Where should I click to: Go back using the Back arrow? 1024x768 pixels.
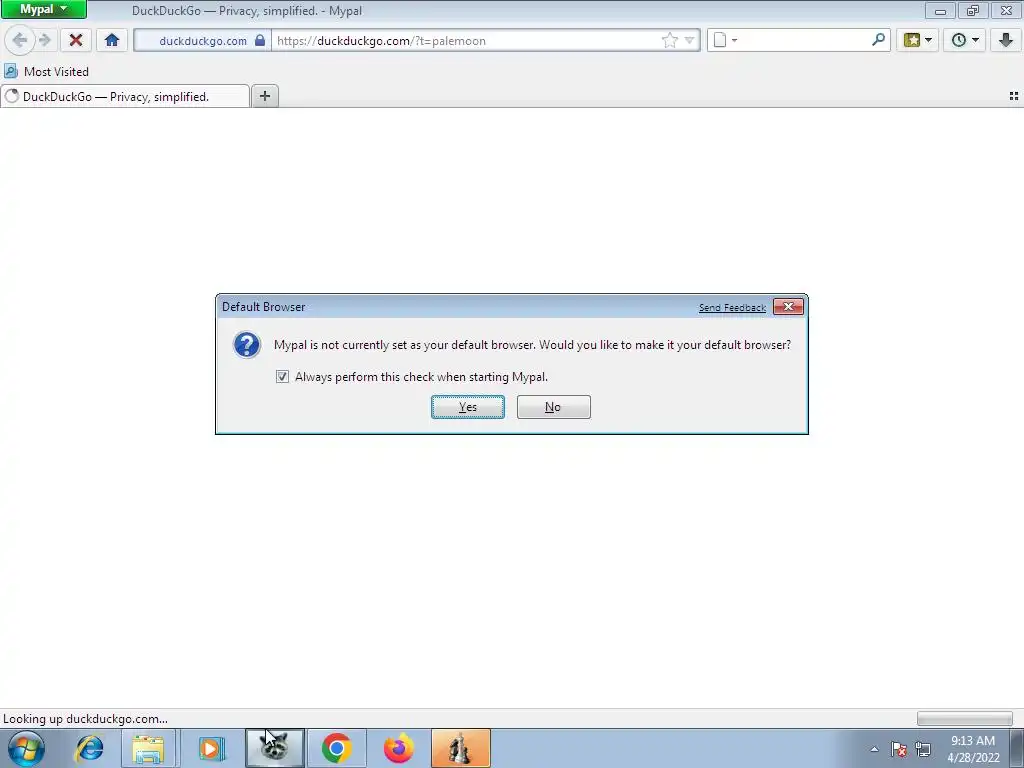(x=20, y=40)
